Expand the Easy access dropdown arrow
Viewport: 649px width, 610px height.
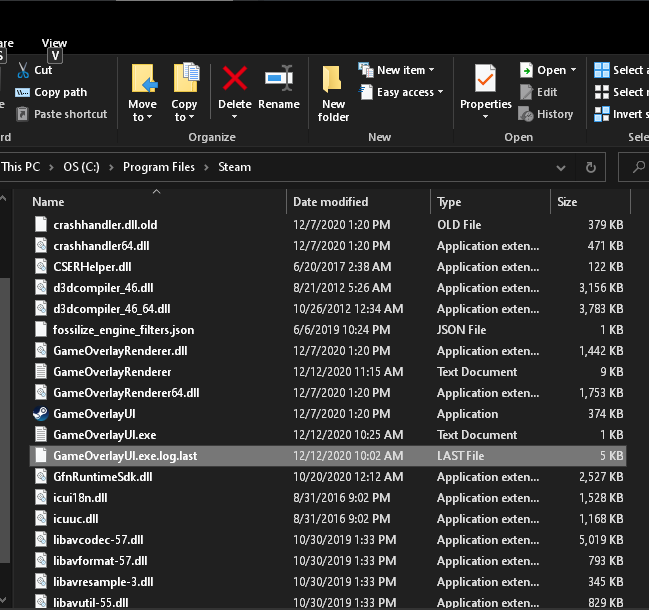pyautogui.click(x=440, y=92)
